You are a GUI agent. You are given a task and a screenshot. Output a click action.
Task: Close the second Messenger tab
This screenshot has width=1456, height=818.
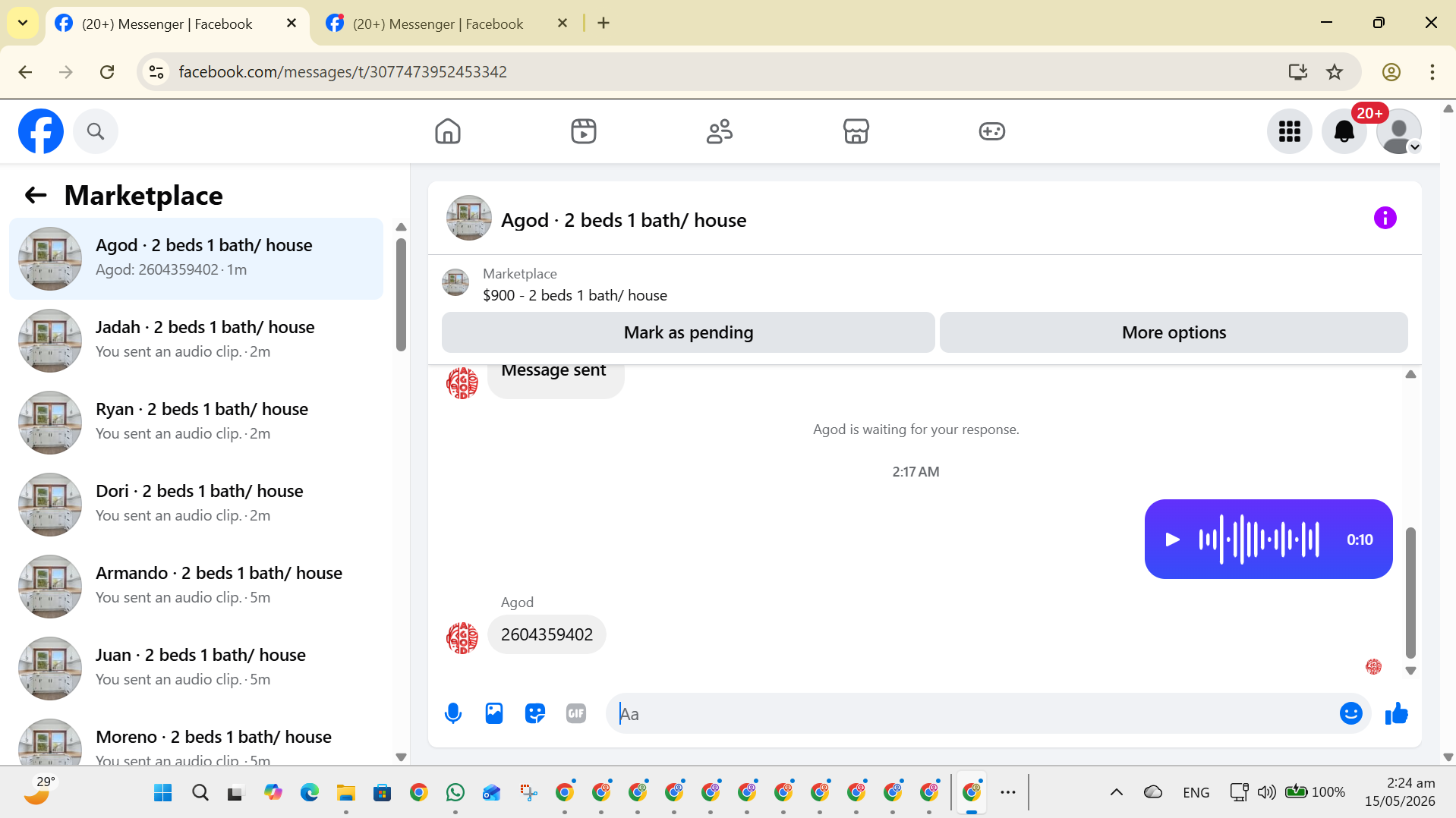pos(563,24)
